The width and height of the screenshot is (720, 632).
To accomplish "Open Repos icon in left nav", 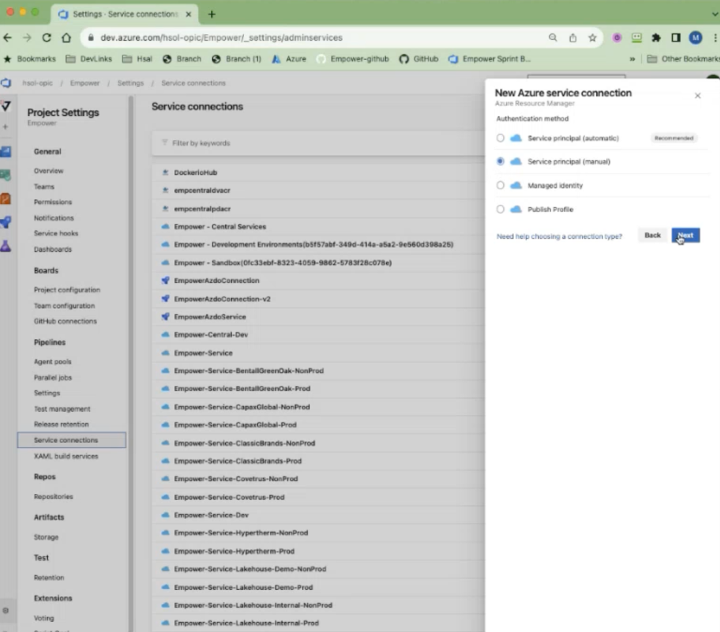I will coord(6,198).
